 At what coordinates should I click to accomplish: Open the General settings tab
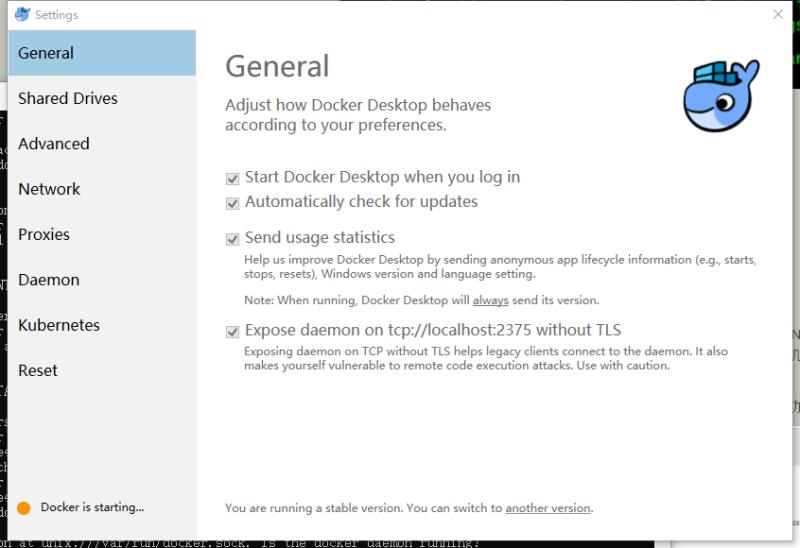pos(102,53)
